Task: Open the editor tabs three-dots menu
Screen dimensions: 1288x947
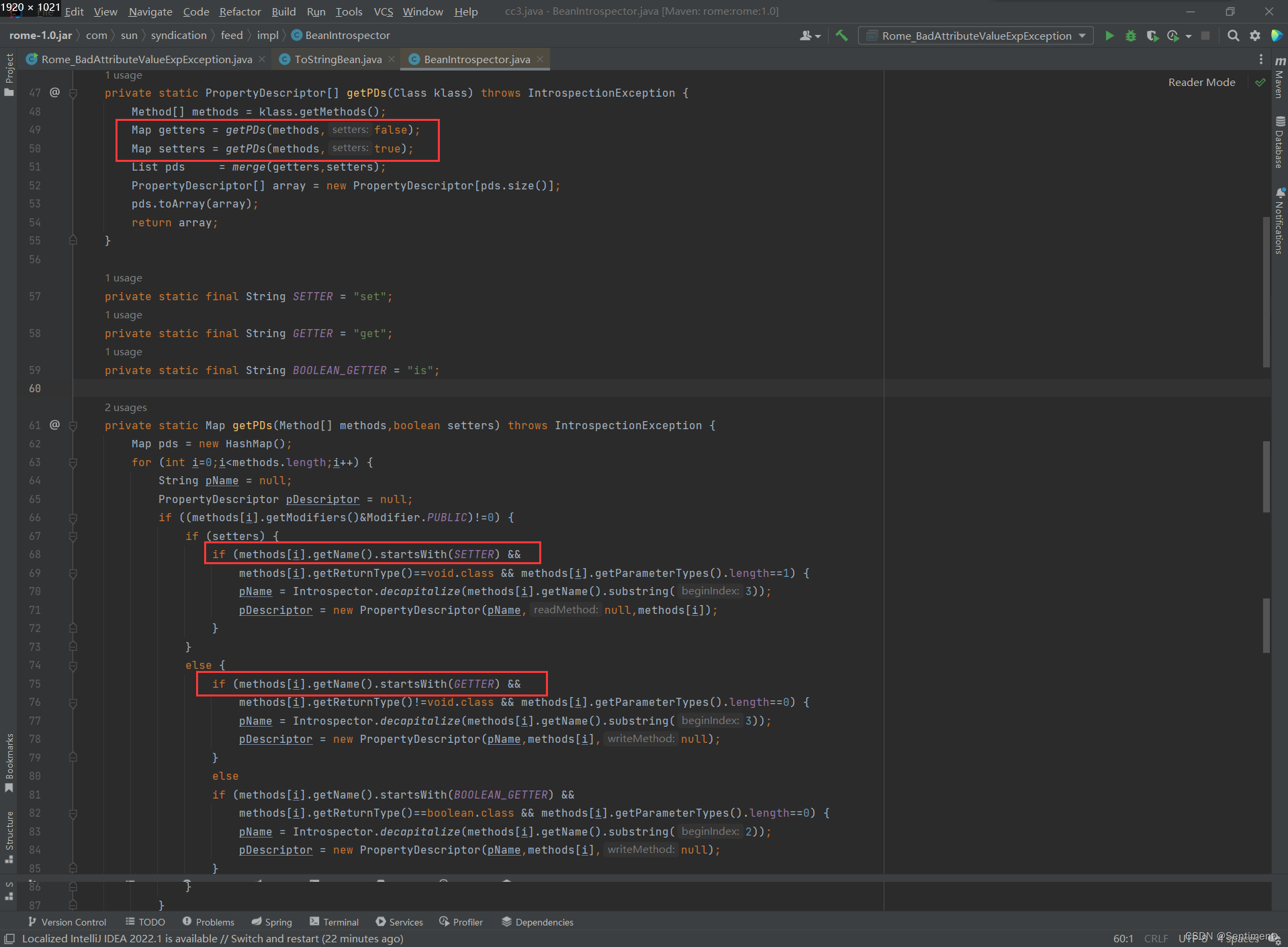Action: tap(1260, 59)
